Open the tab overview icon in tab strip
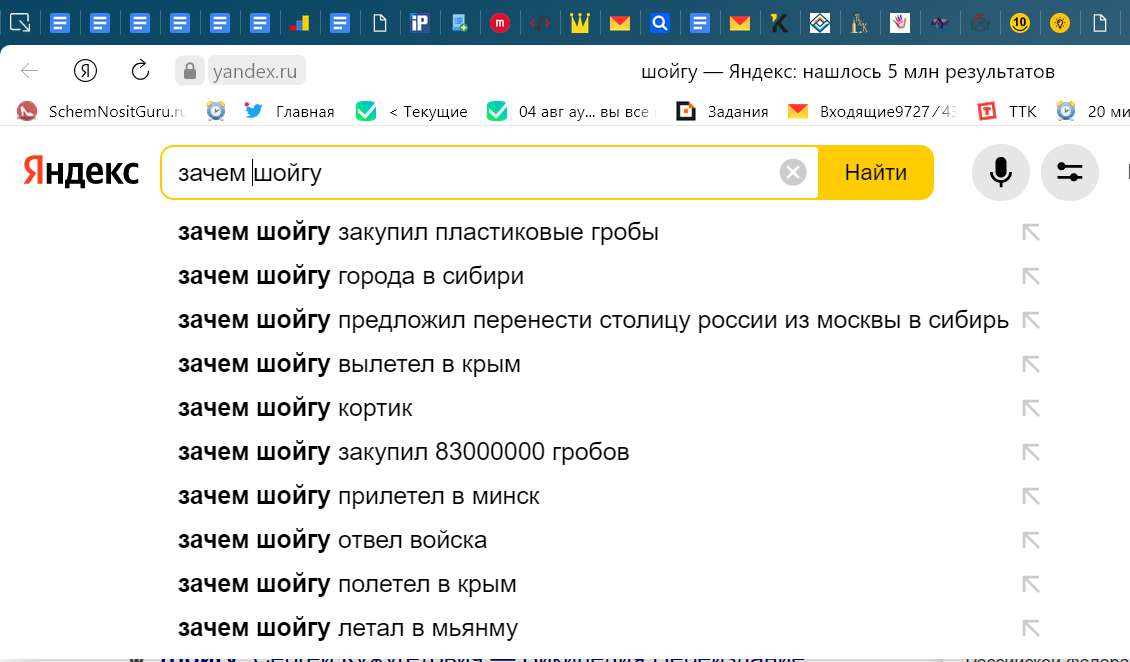Screen dimensions: 1130x662 (x=20, y=23)
